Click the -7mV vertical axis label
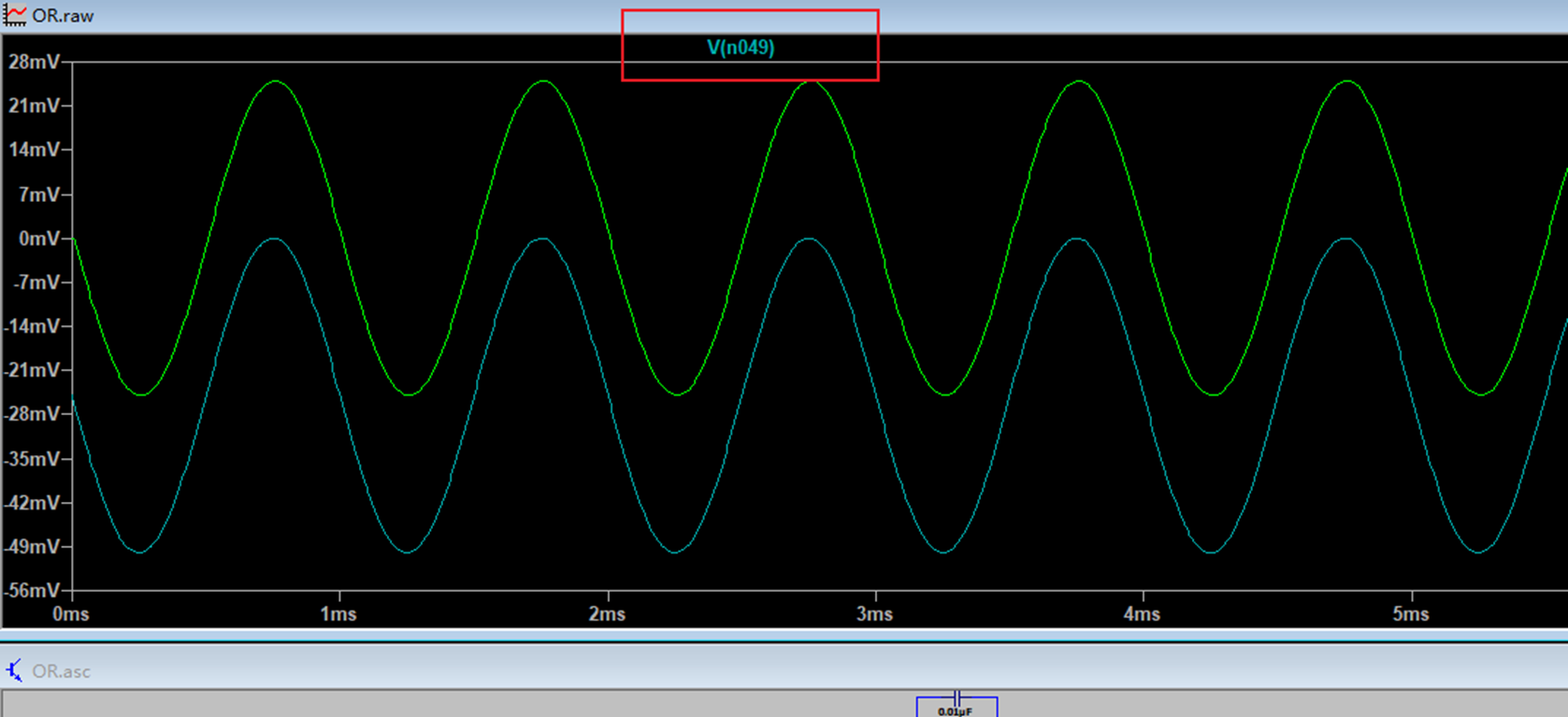The height and width of the screenshot is (717, 1568). point(36,282)
